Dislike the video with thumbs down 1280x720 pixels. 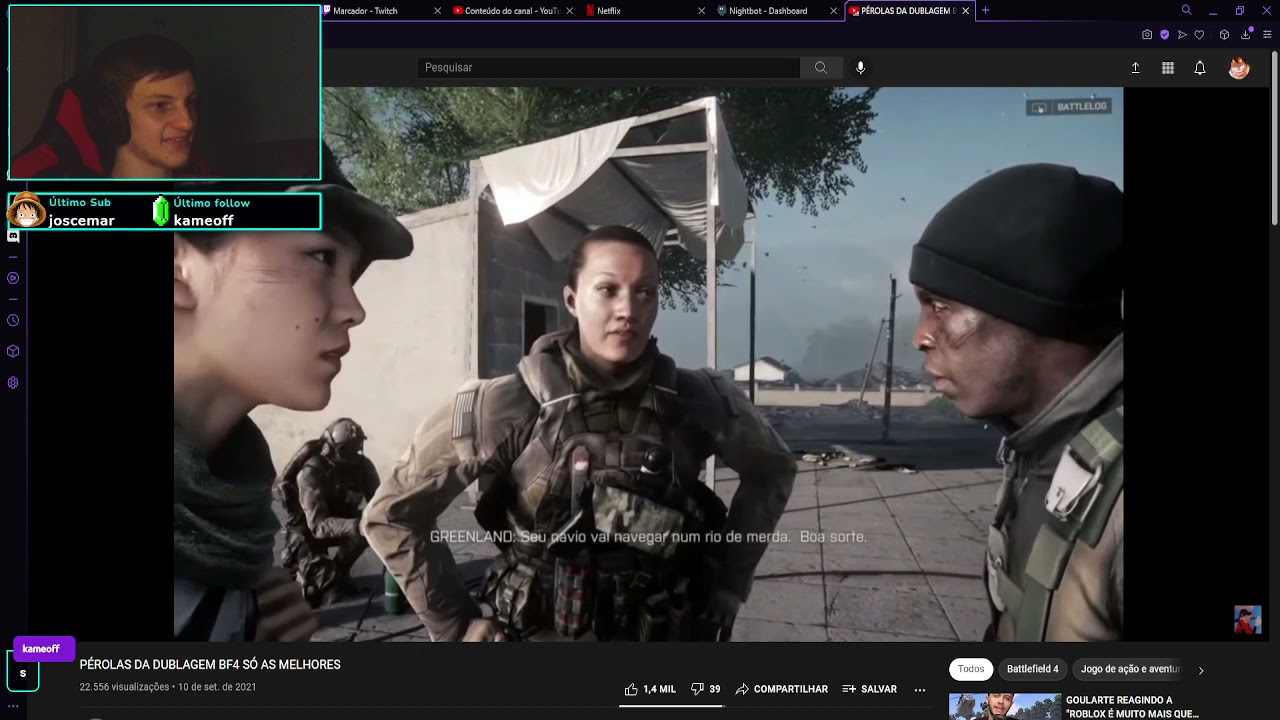point(705,689)
